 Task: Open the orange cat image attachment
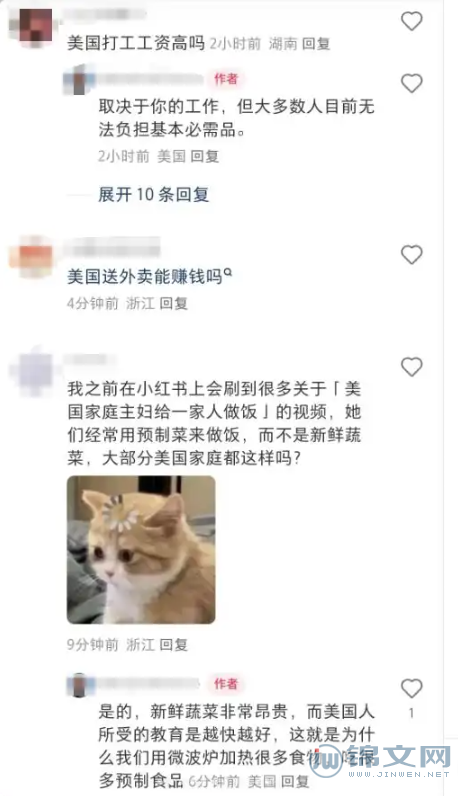141,550
